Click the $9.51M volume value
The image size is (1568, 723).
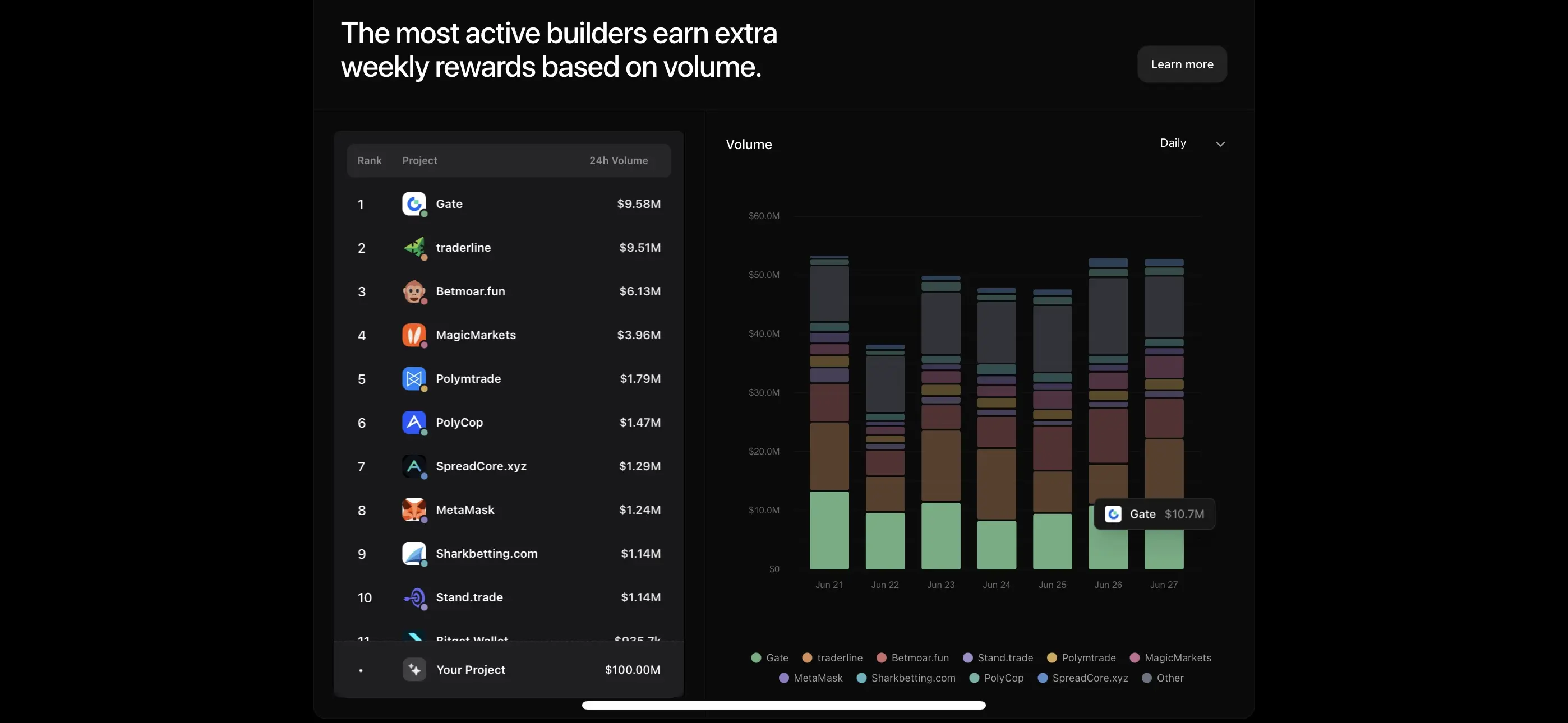[640, 248]
